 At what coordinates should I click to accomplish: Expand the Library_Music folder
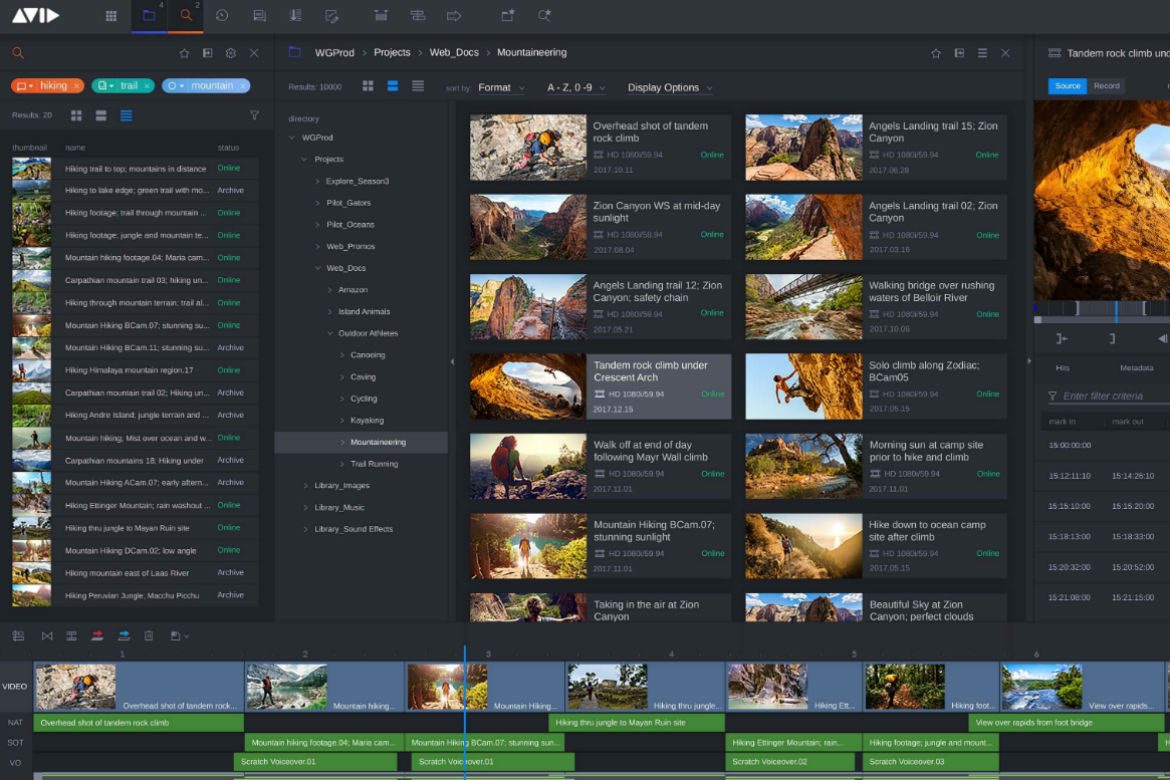[306, 507]
